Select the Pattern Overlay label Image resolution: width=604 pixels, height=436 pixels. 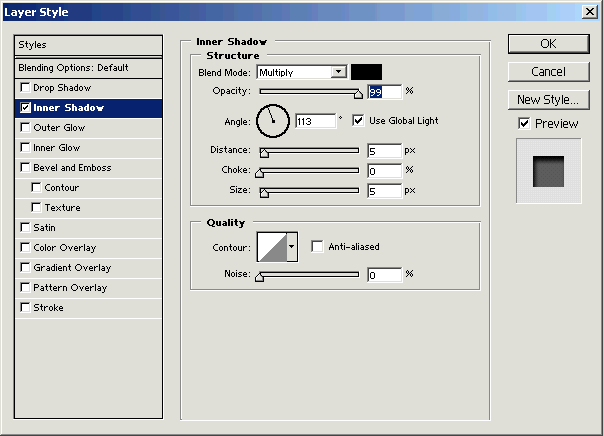point(70,288)
